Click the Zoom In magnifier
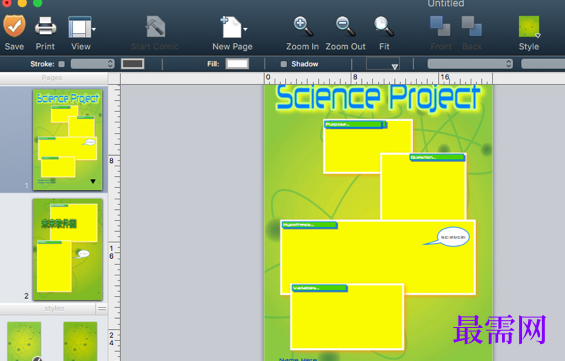This screenshot has height=361, width=565. pyautogui.click(x=303, y=26)
